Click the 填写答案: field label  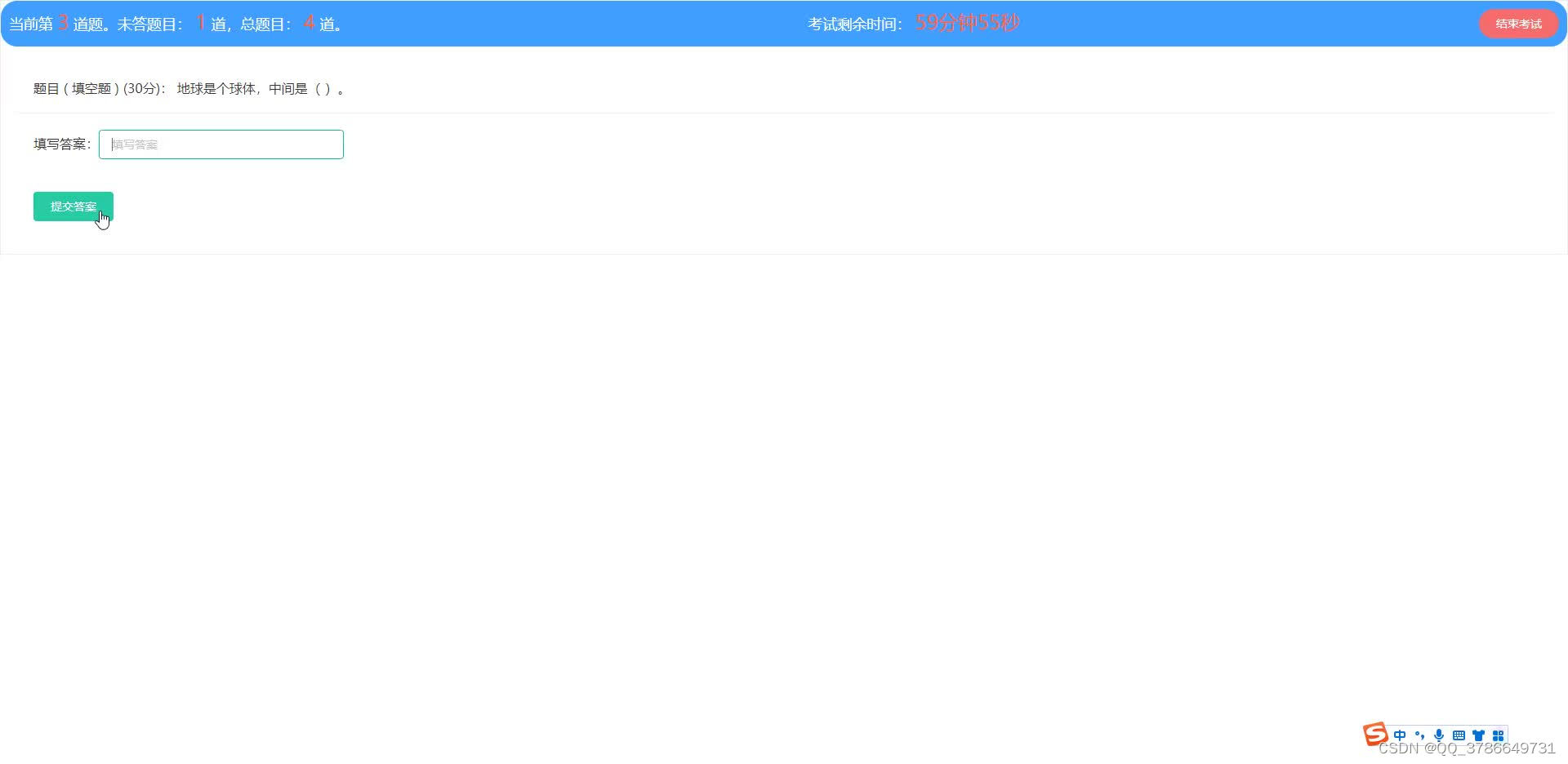pos(62,144)
